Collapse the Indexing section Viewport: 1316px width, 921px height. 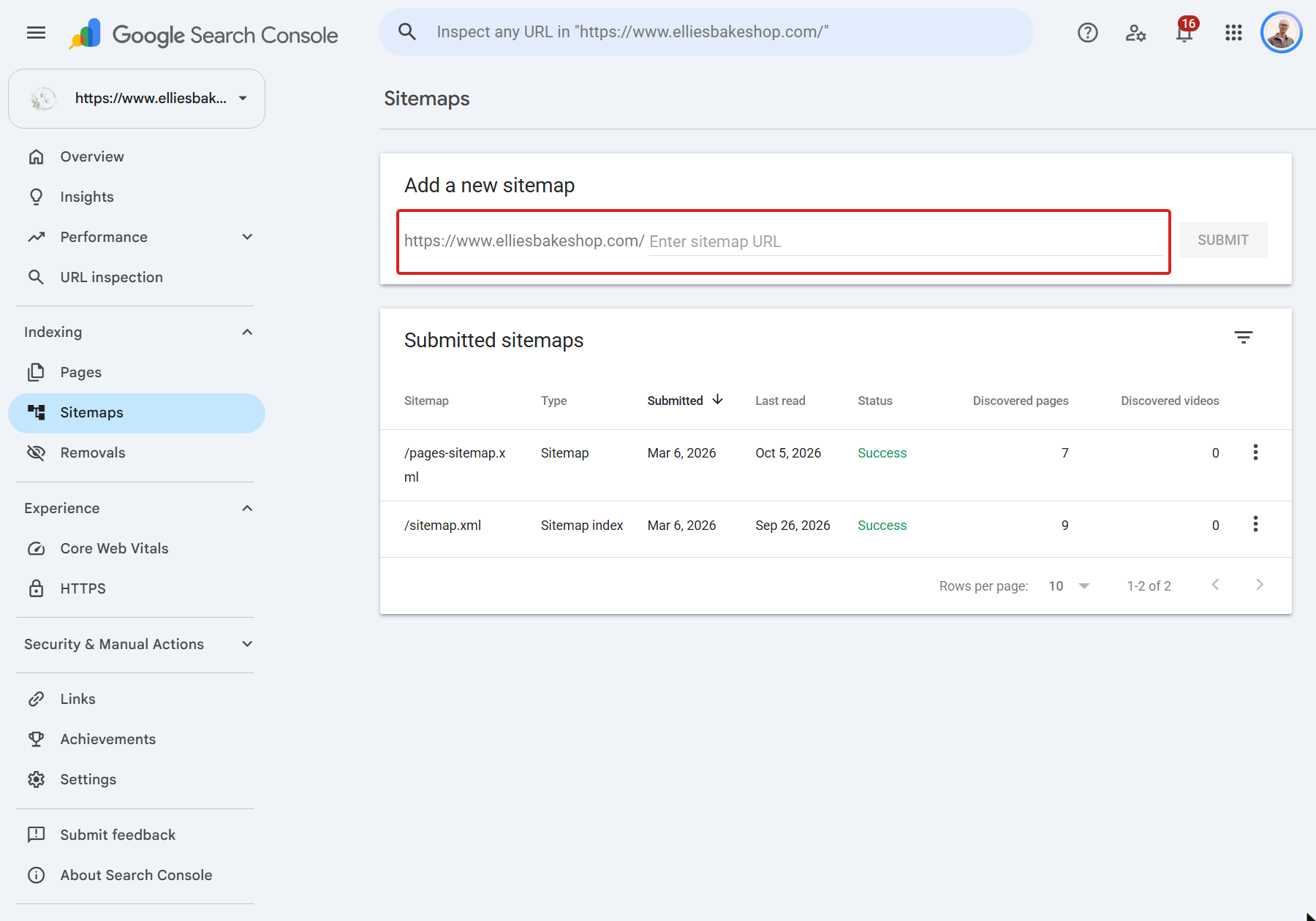tap(247, 332)
